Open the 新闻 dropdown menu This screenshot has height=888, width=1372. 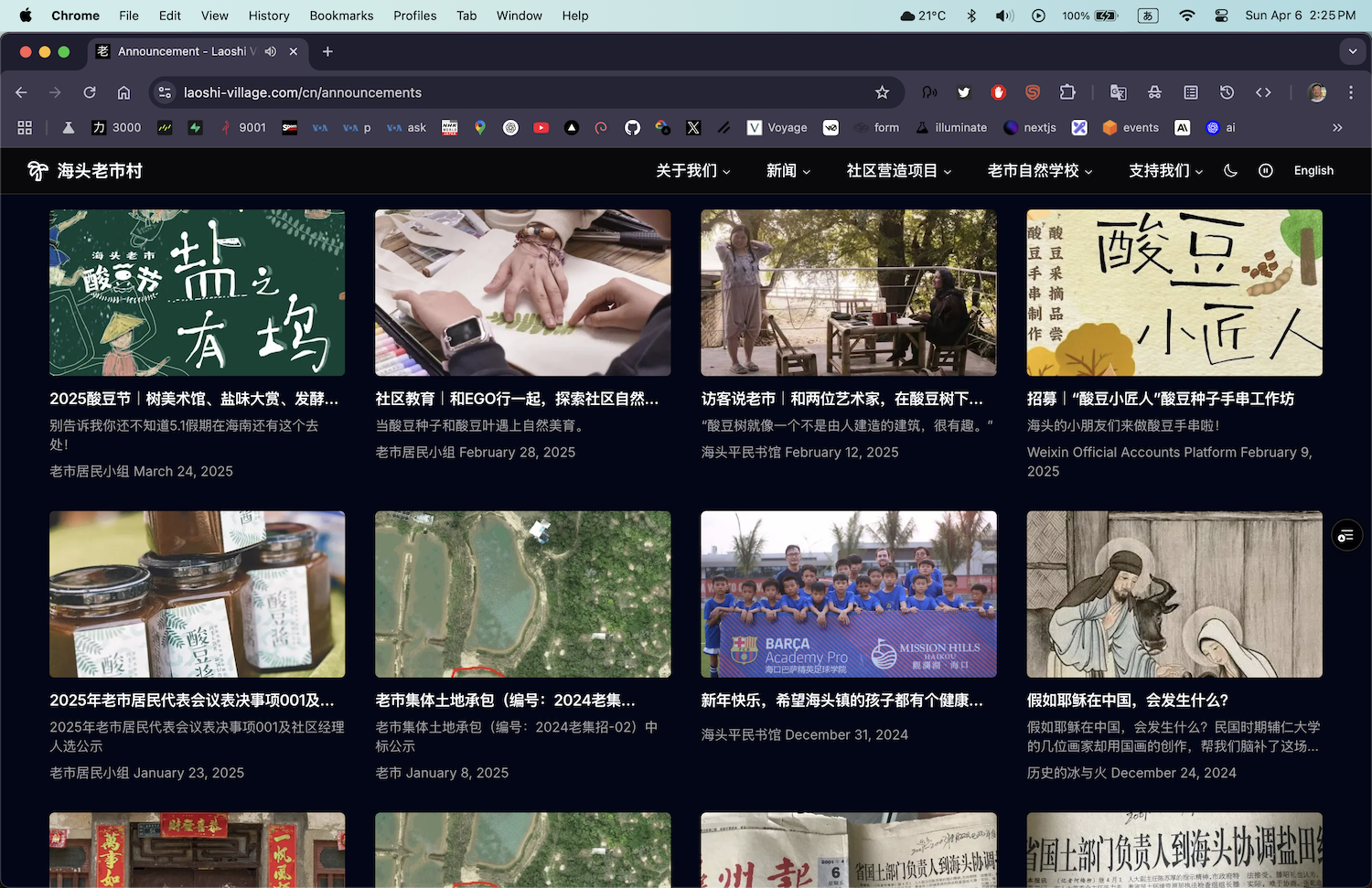coord(788,171)
